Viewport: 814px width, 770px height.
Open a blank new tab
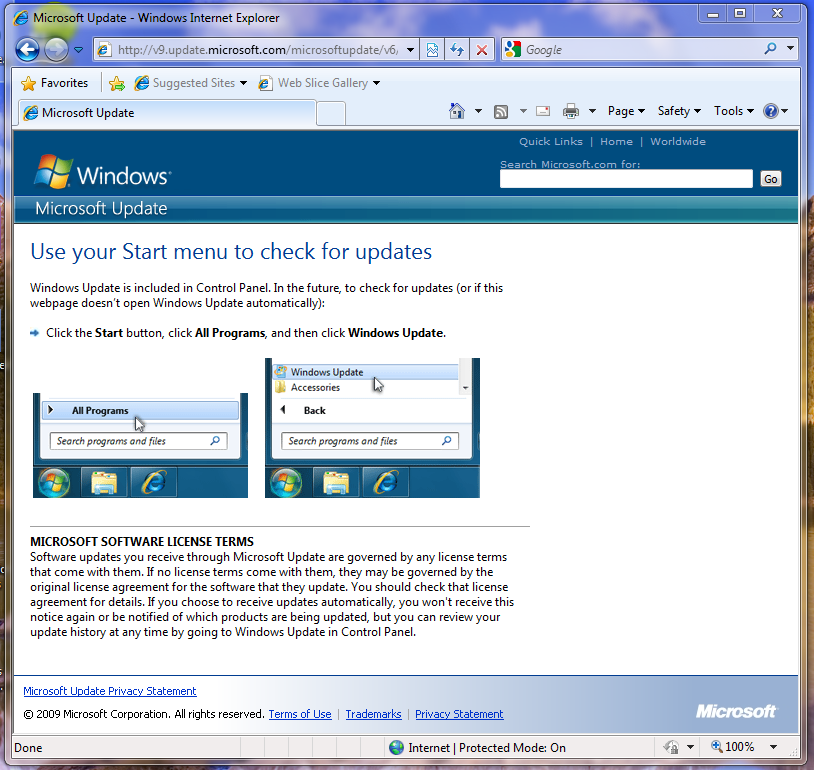tap(331, 114)
